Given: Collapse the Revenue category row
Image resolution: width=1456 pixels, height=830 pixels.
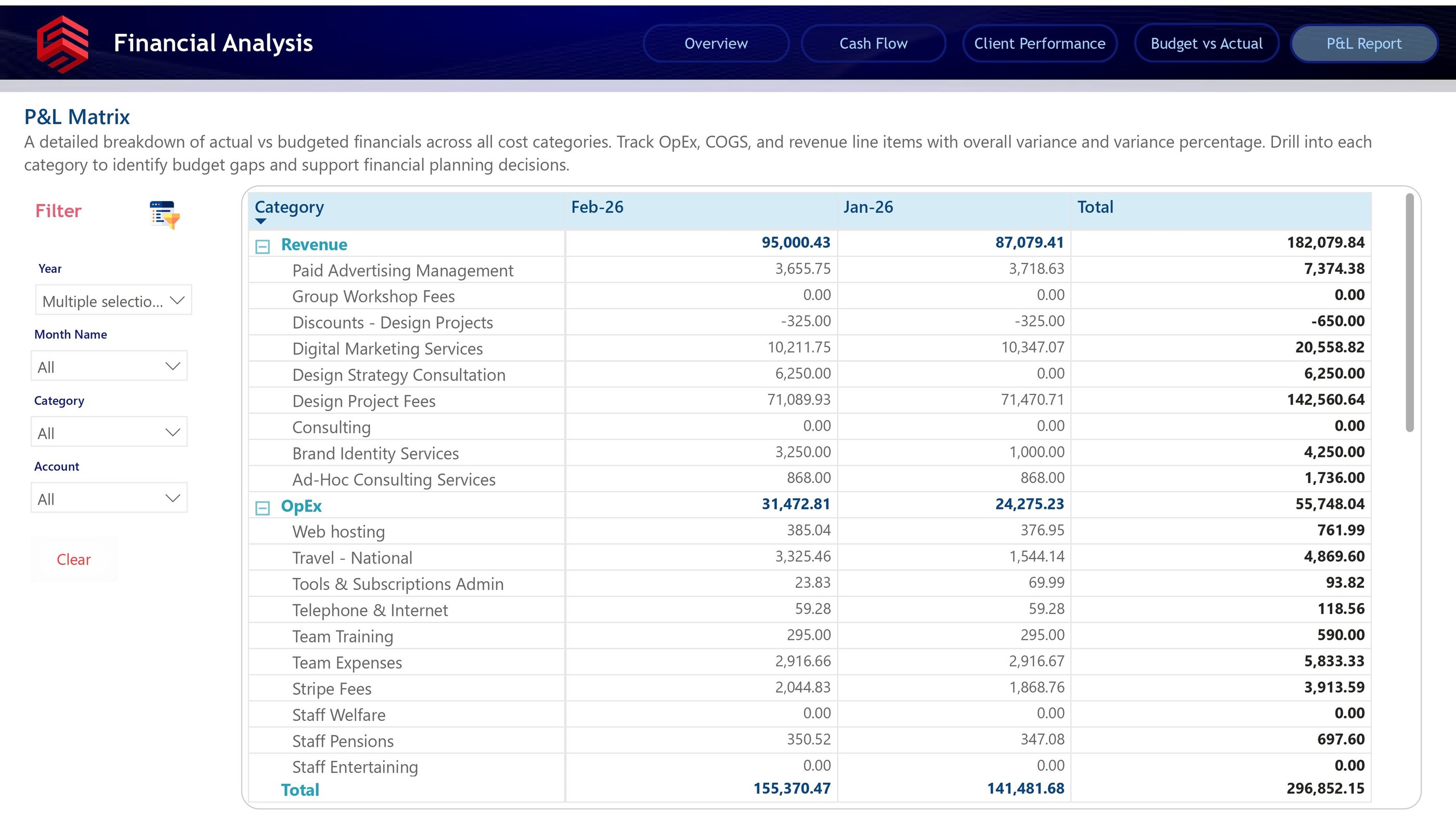Looking at the screenshot, I should (263, 246).
